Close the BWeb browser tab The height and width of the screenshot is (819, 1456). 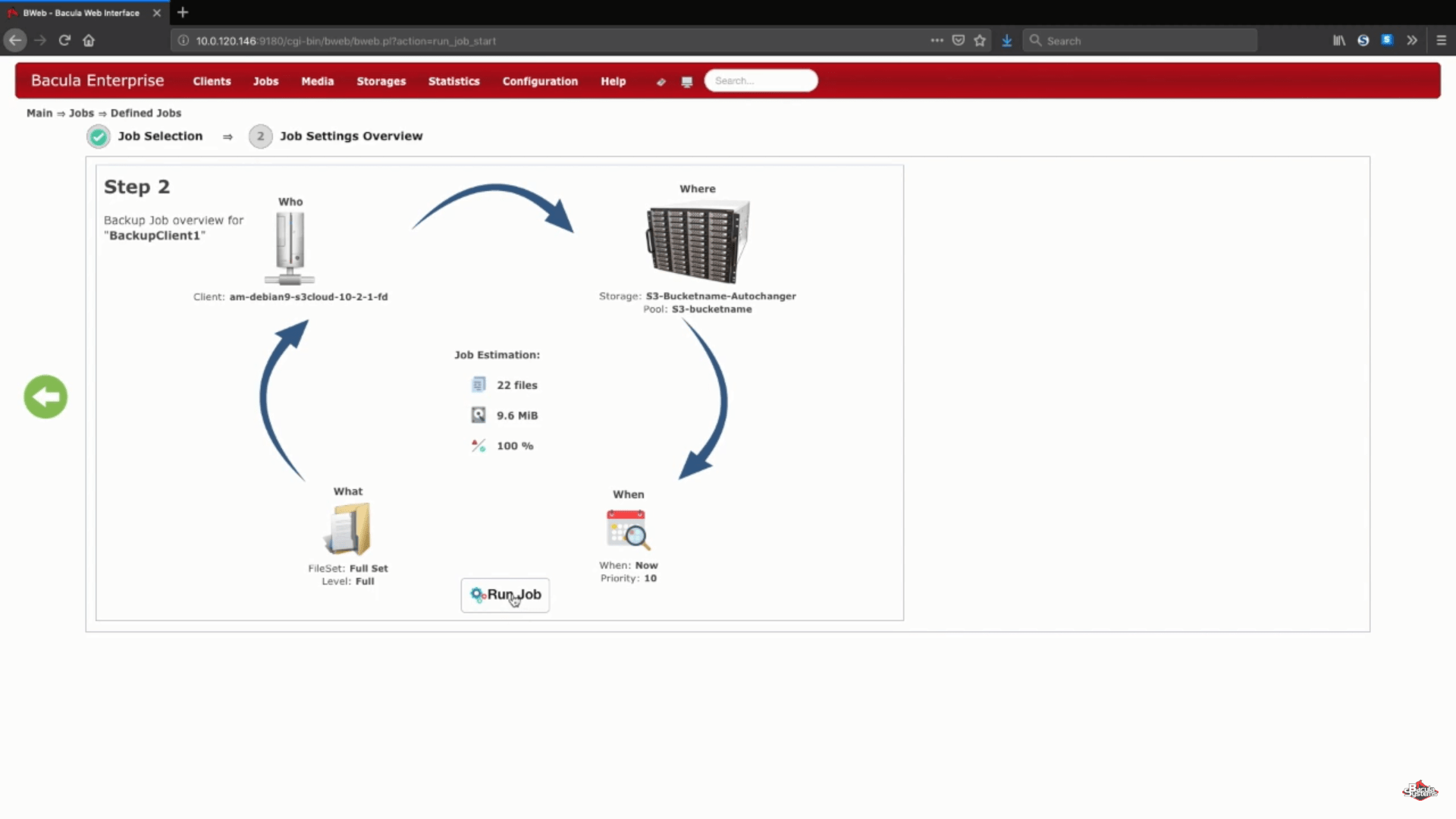157,12
